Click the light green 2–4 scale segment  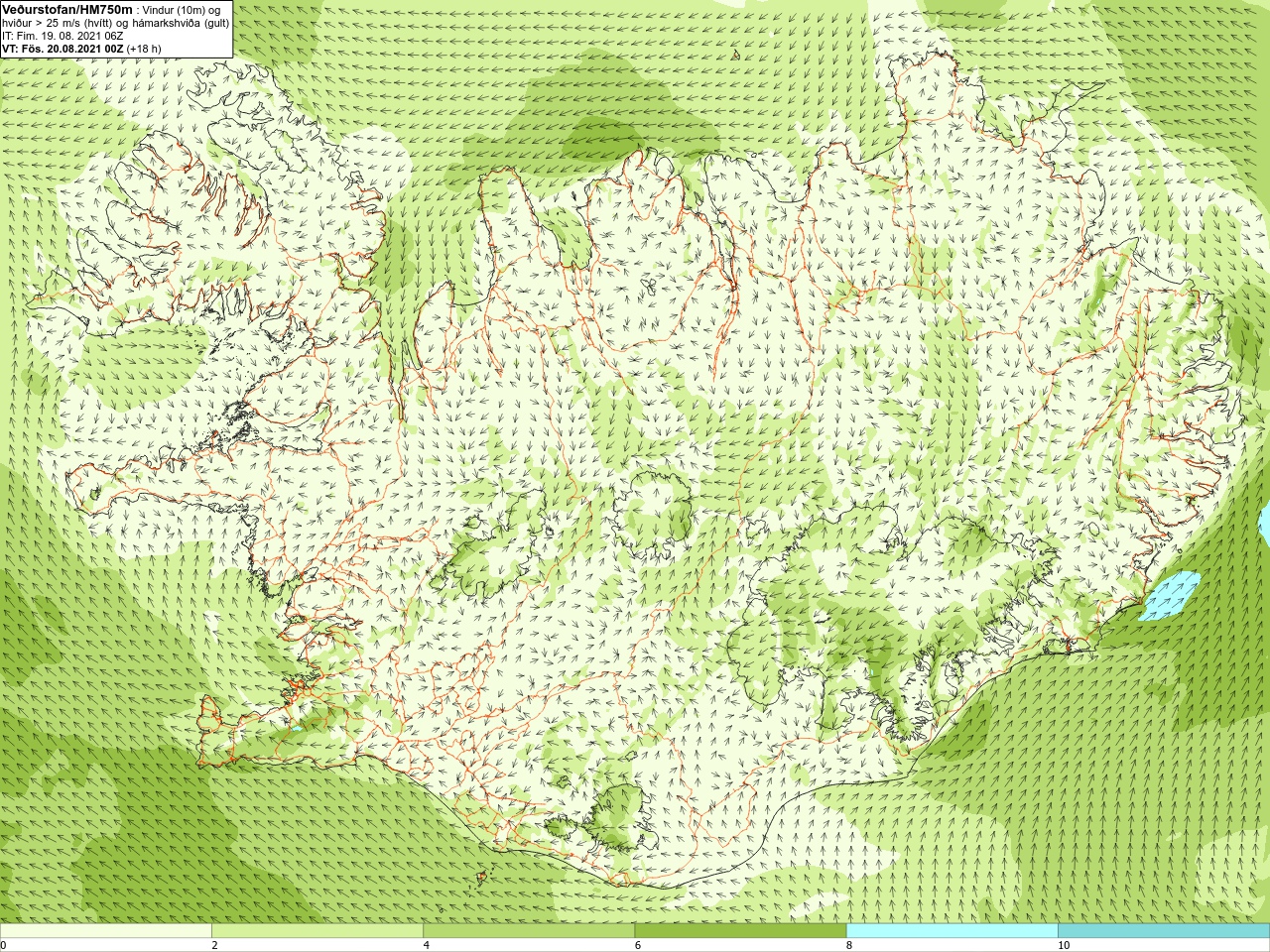coord(317,931)
